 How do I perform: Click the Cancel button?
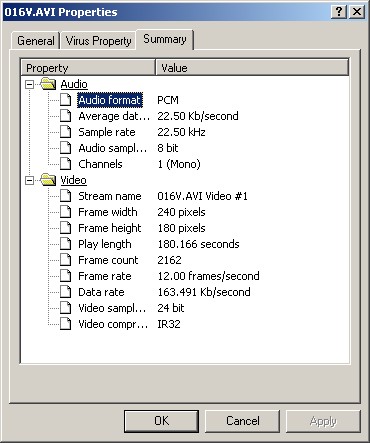tap(242, 421)
